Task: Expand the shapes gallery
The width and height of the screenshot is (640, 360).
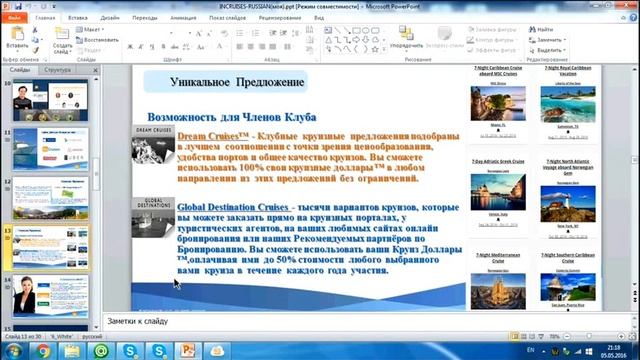Action: (x=384, y=50)
